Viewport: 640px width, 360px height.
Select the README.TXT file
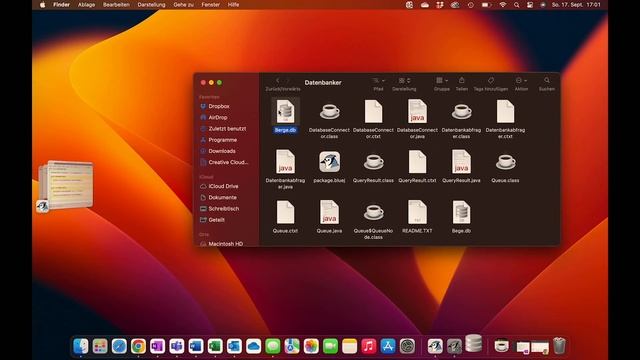[417, 212]
